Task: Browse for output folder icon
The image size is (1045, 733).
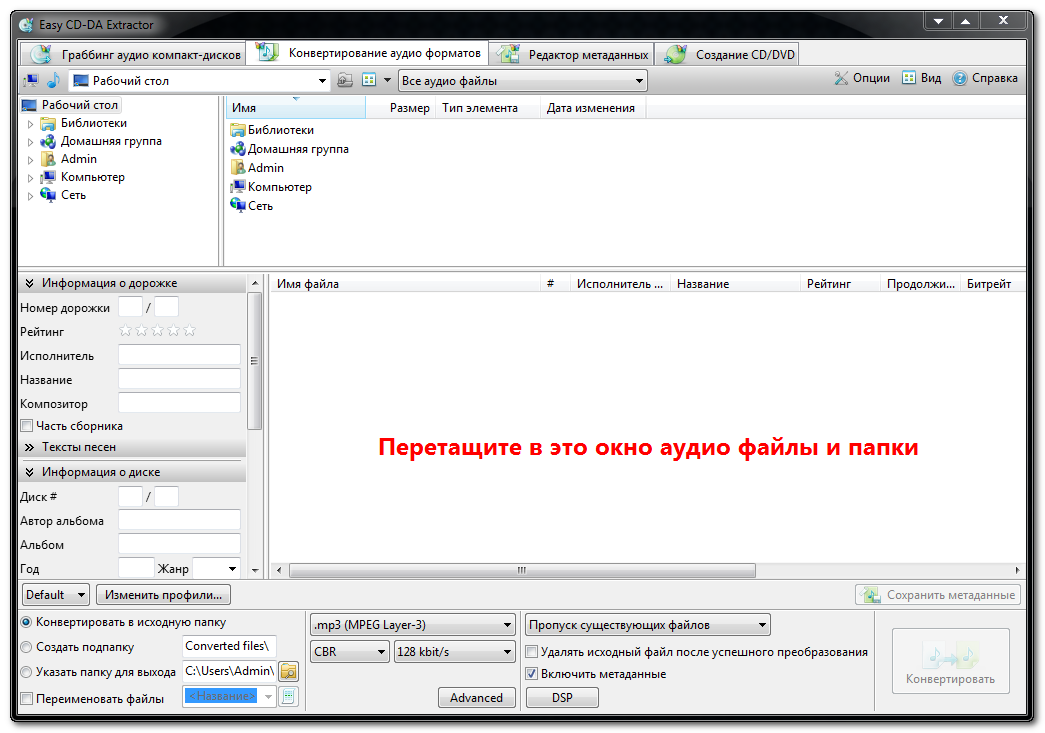Action: pos(289,671)
